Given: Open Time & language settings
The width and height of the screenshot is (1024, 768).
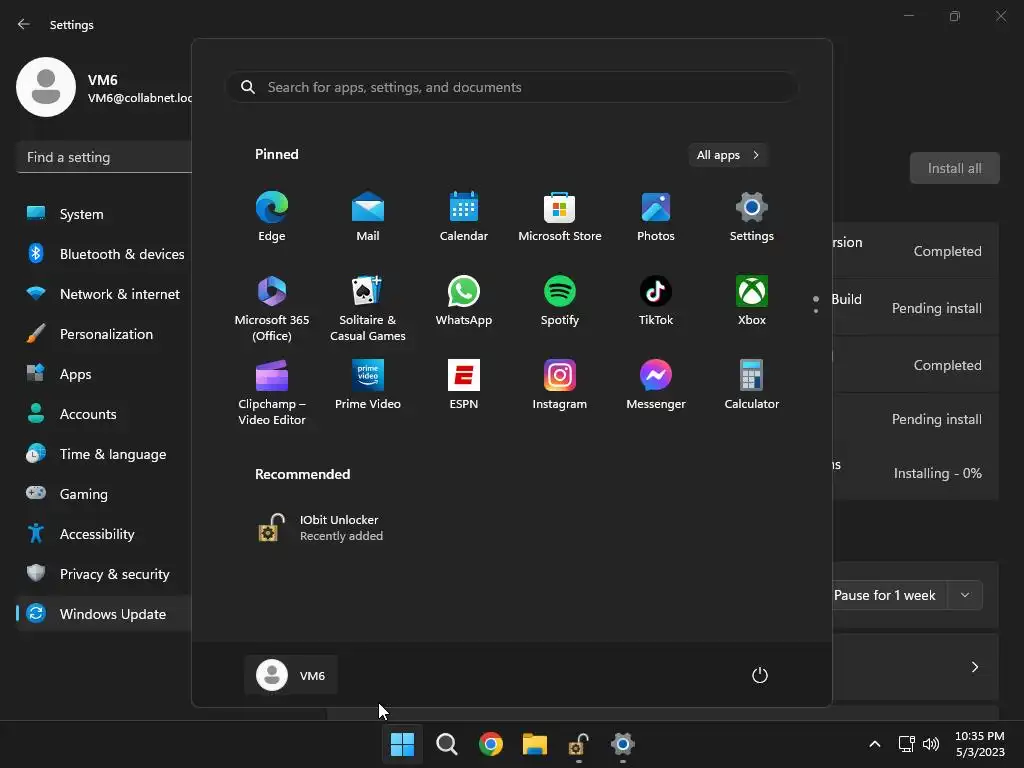Looking at the screenshot, I should [x=104, y=454].
